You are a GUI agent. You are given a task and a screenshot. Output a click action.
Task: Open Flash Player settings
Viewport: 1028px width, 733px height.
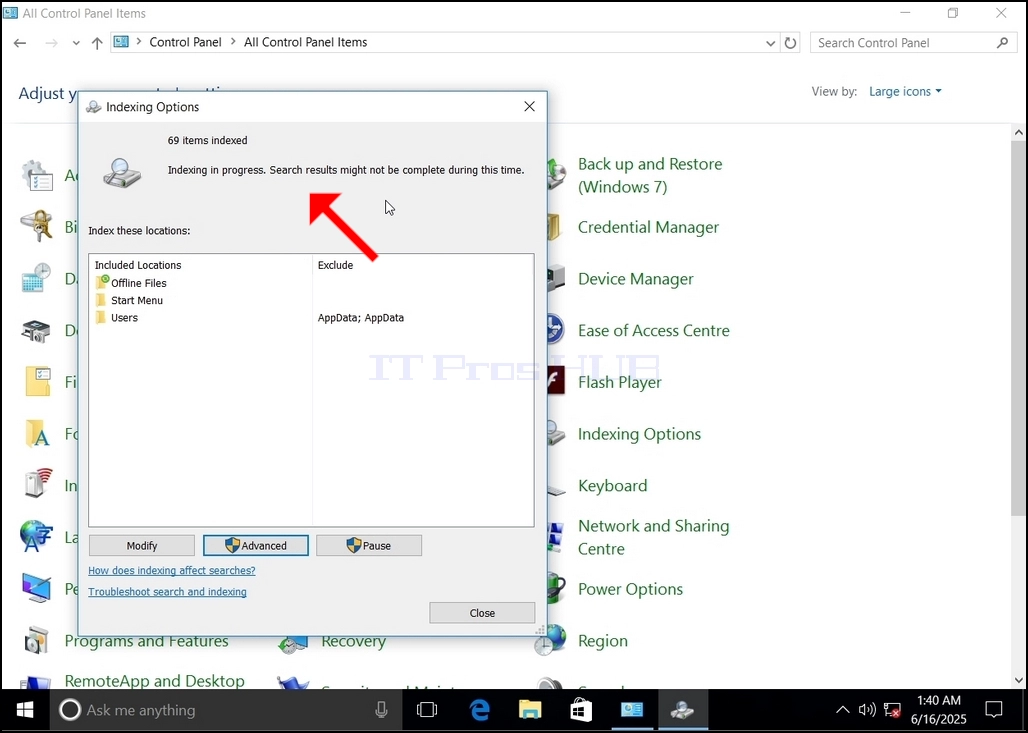(620, 382)
